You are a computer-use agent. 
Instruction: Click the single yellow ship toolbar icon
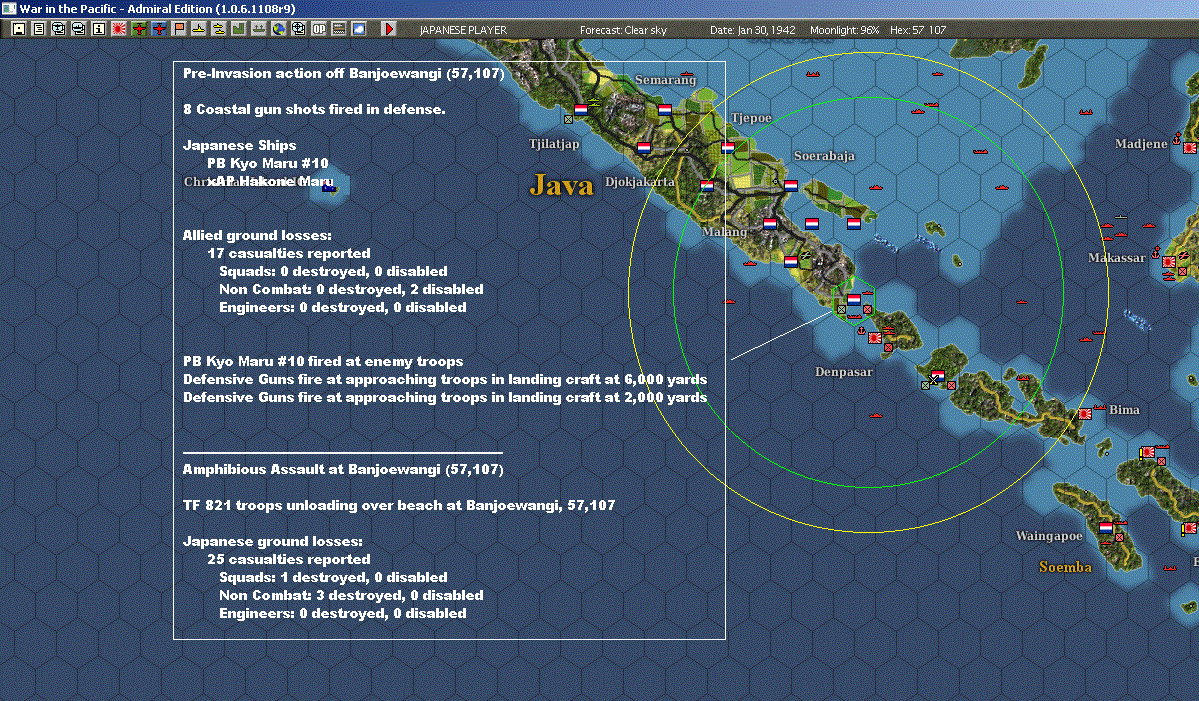tap(199, 29)
